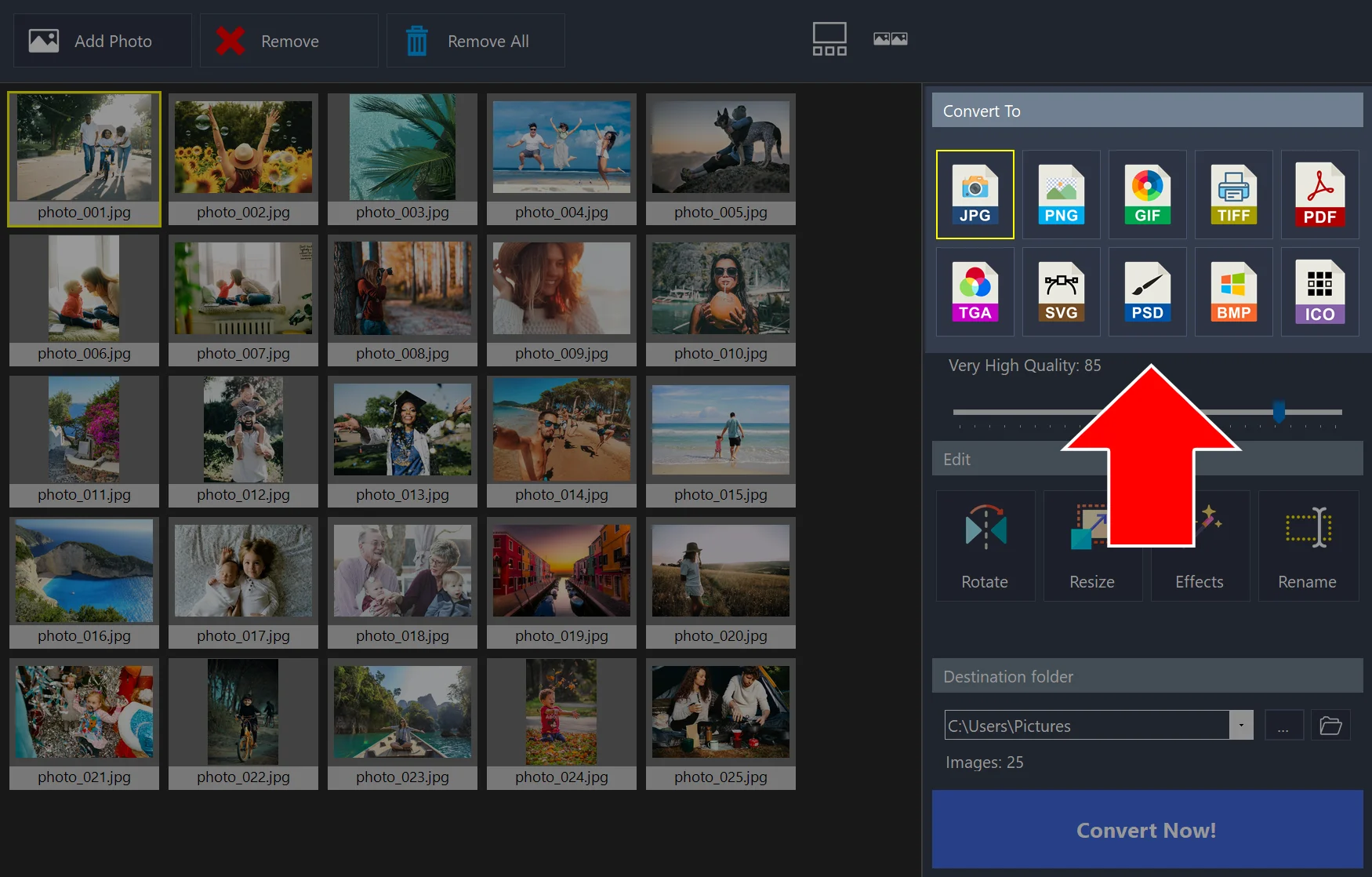1372x877 pixels.
Task: Select thumbnail photo_006.jpg
Action: click(x=85, y=300)
